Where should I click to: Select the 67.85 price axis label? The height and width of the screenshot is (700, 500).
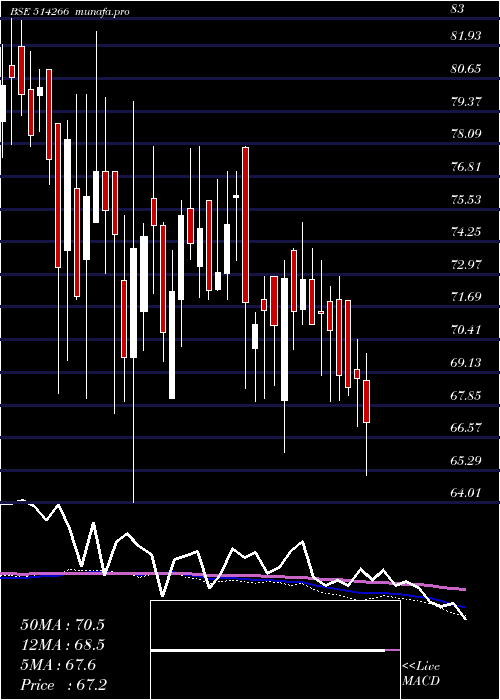[467, 396]
